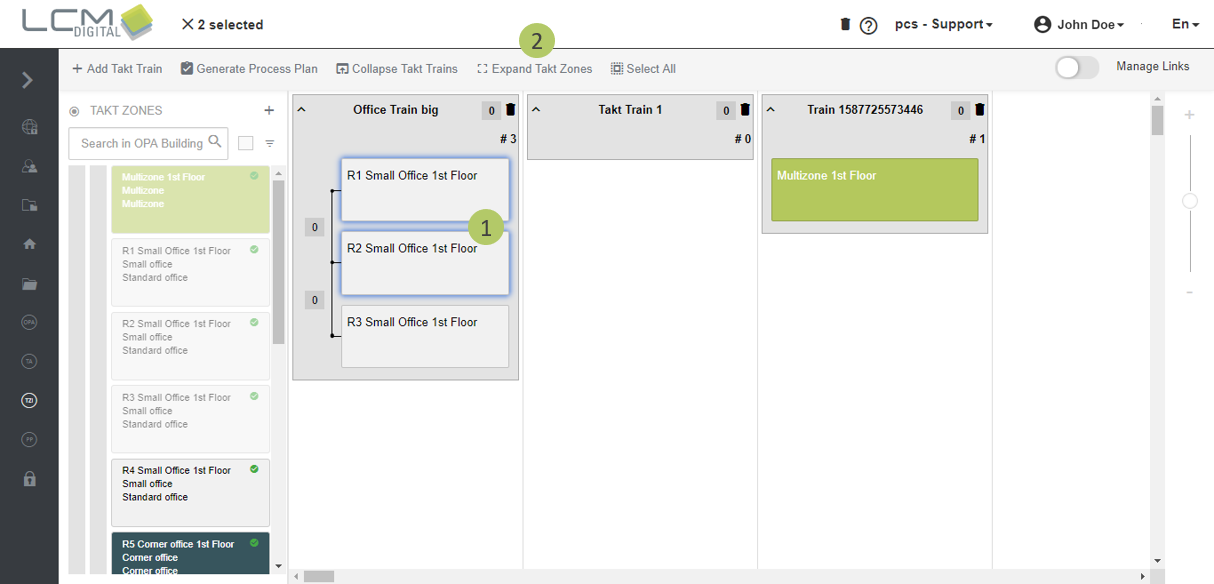Tick the checkbox beside the search field
The width and height of the screenshot is (1214, 584).
(246, 143)
